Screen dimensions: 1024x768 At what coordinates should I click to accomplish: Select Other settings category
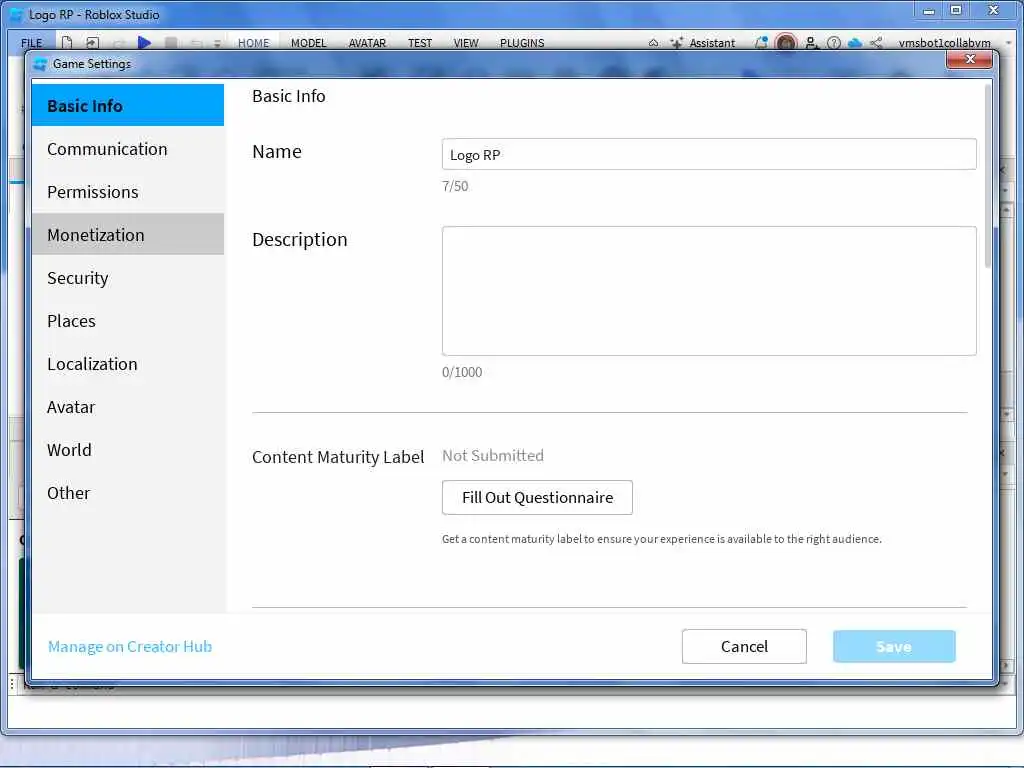(x=127, y=493)
